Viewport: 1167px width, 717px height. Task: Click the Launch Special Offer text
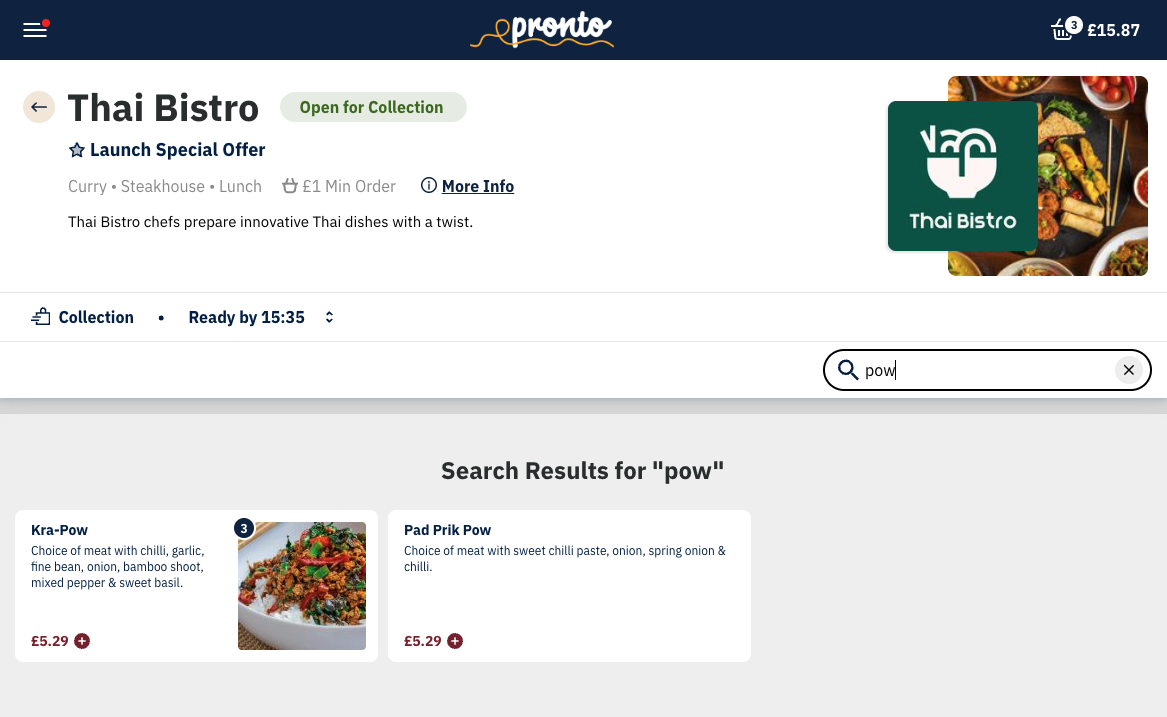178,150
